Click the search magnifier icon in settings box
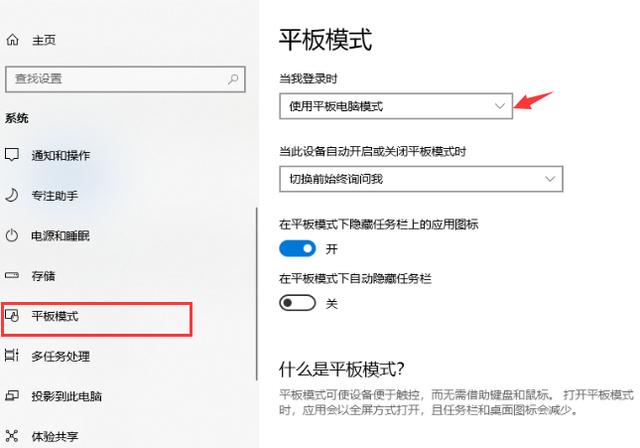The height and width of the screenshot is (448, 640). [233, 79]
